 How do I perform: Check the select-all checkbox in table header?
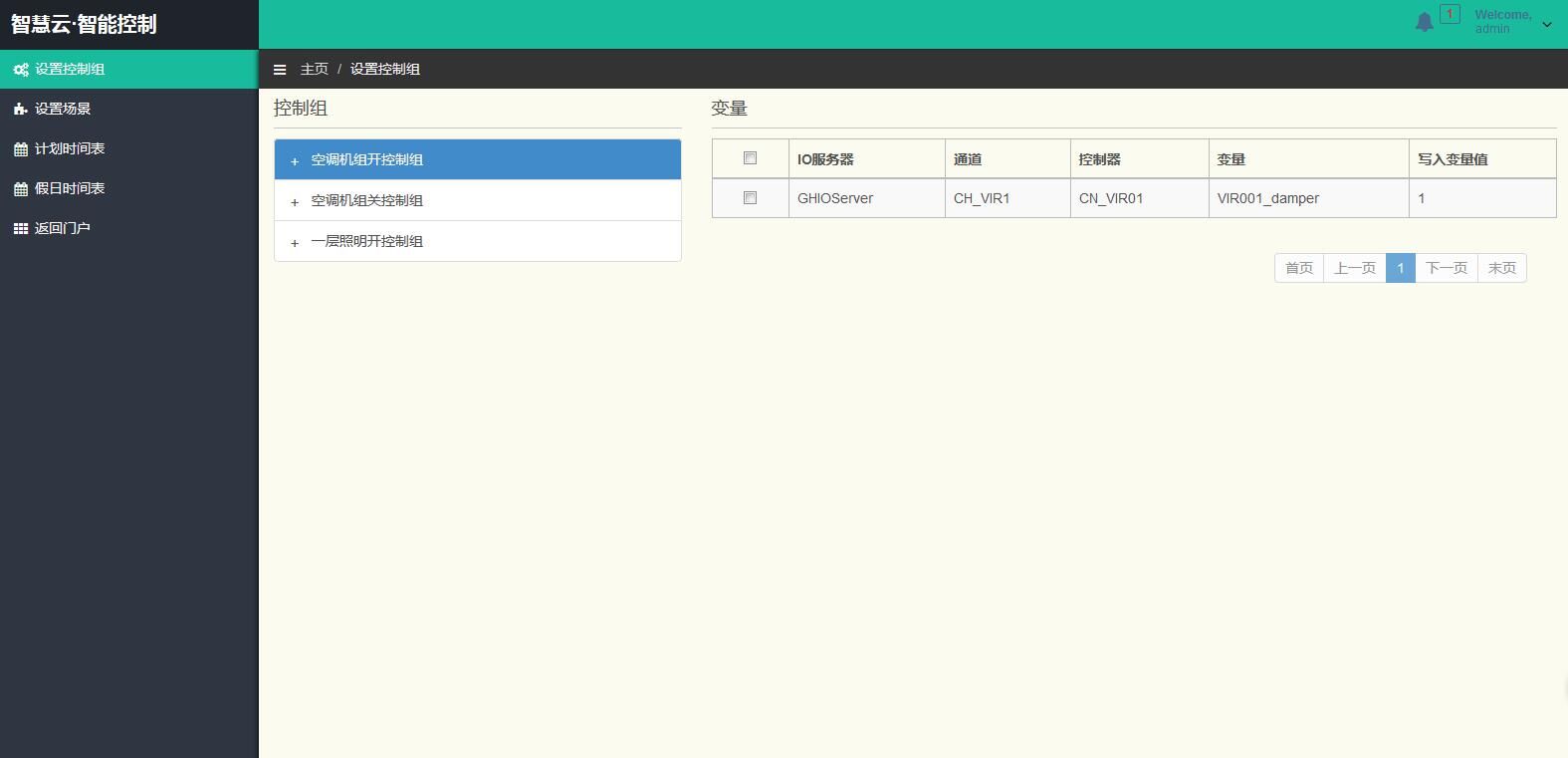click(x=751, y=157)
